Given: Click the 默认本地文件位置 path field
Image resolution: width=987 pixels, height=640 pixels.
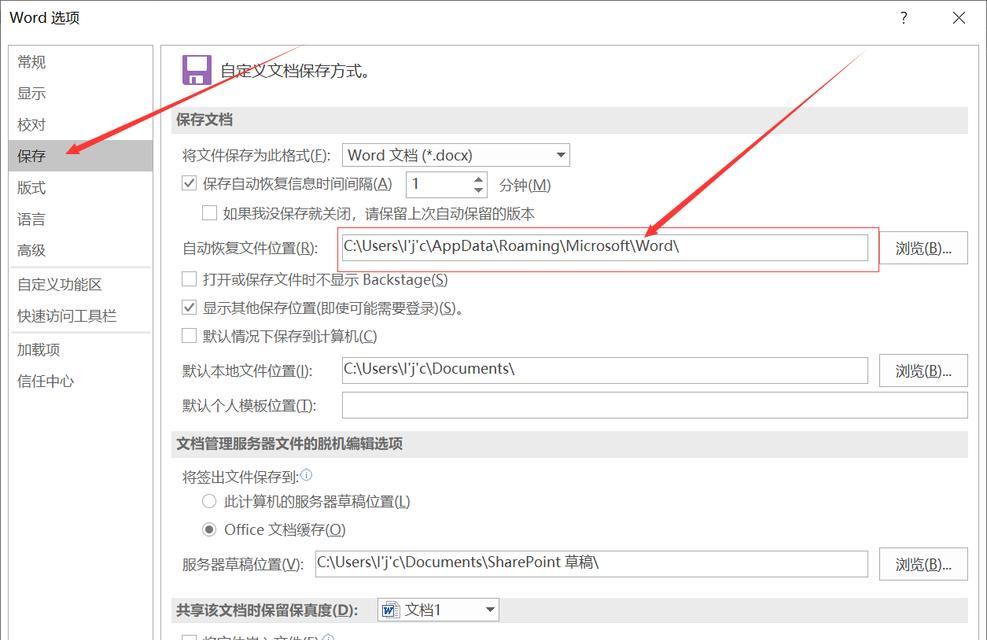Looking at the screenshot, I should pyautogui.click(x=605, y=370).
